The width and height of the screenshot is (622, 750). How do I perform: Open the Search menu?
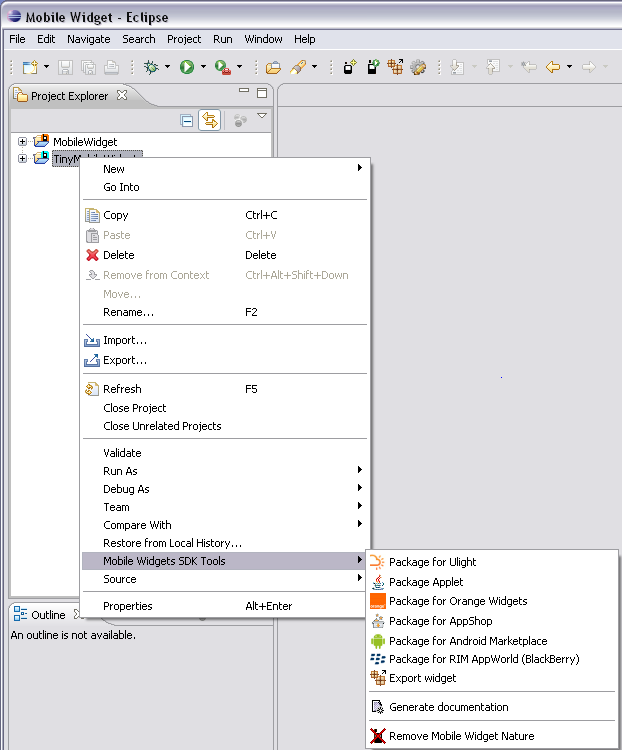(139, 39)
